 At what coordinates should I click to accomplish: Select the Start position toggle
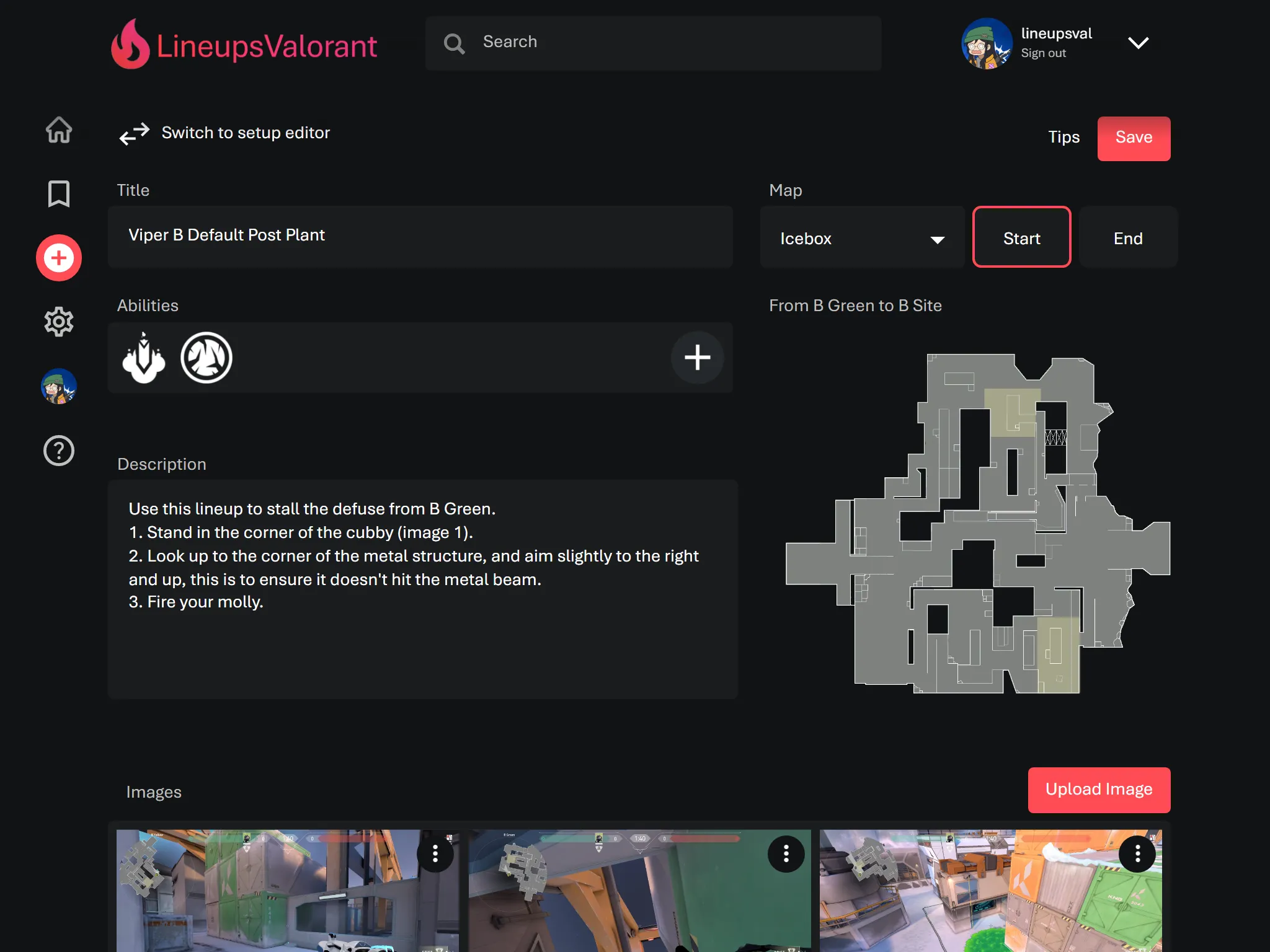(1021, 238)
